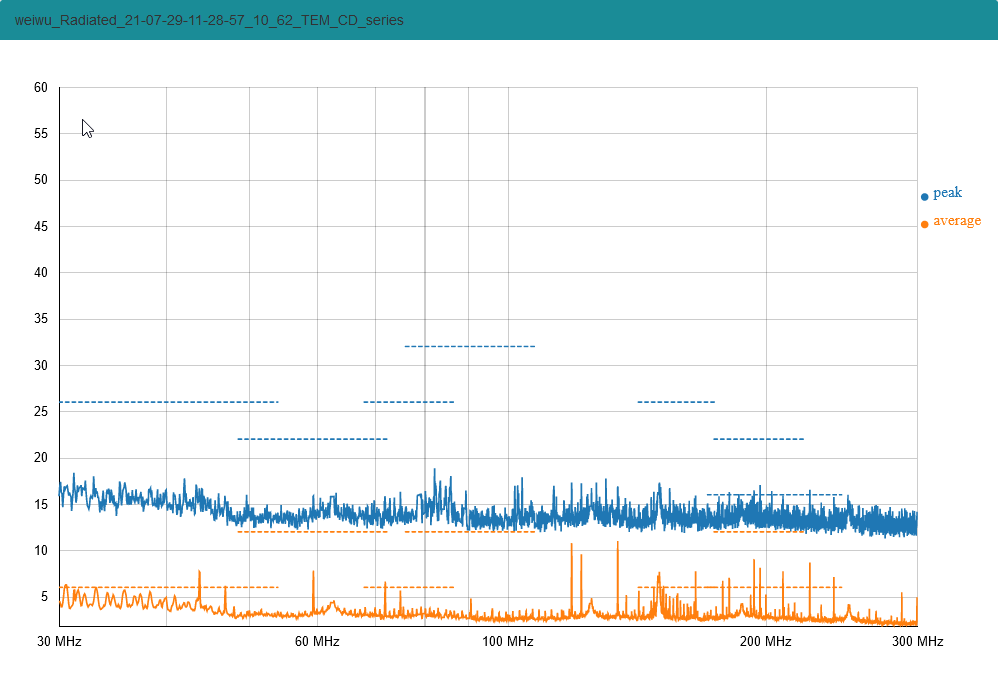Image resolution: width=998 pixels, height=679 pixels.
Task: Click the blue peak legend dot
Action: [924, 197]
